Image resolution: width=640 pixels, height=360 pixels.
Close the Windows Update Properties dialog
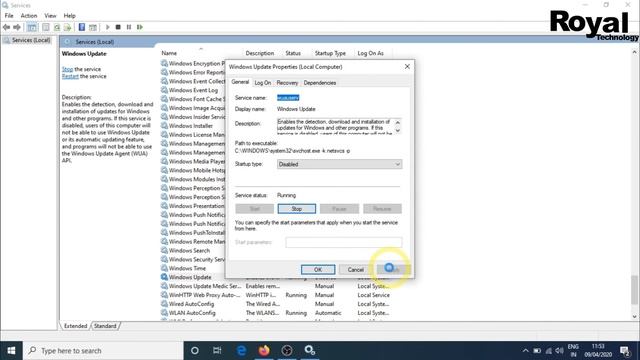coord(407,67)
